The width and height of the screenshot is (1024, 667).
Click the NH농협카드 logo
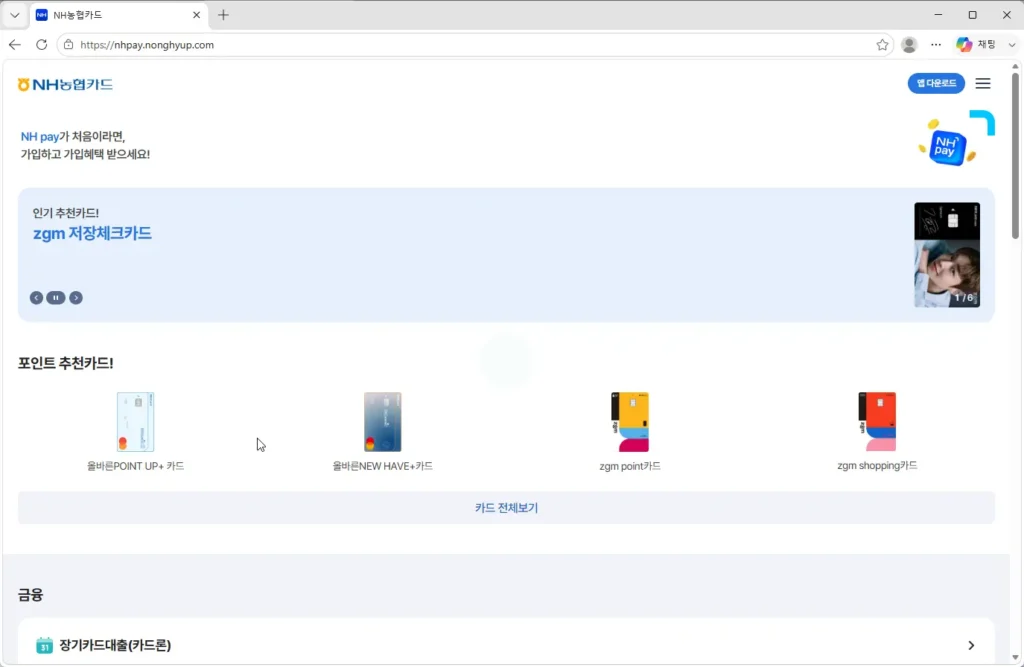coord(65,84)
